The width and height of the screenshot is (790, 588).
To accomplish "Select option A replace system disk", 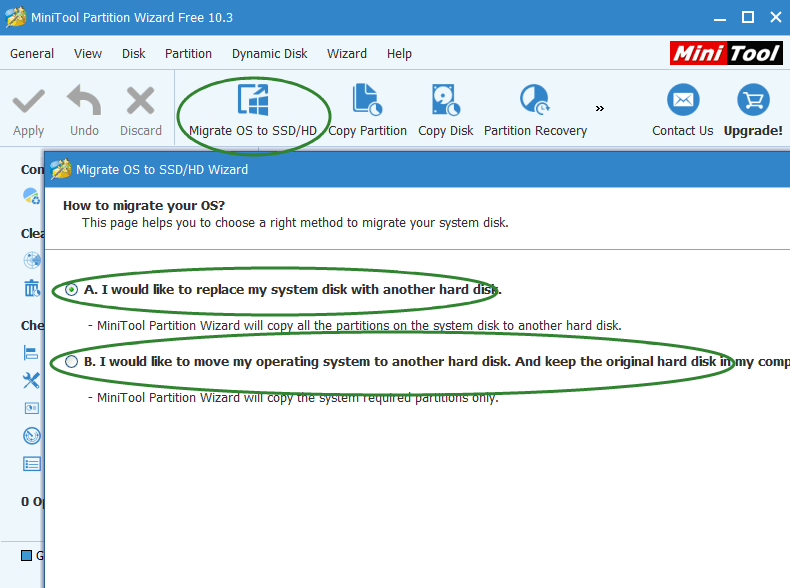I will [71, 290].
